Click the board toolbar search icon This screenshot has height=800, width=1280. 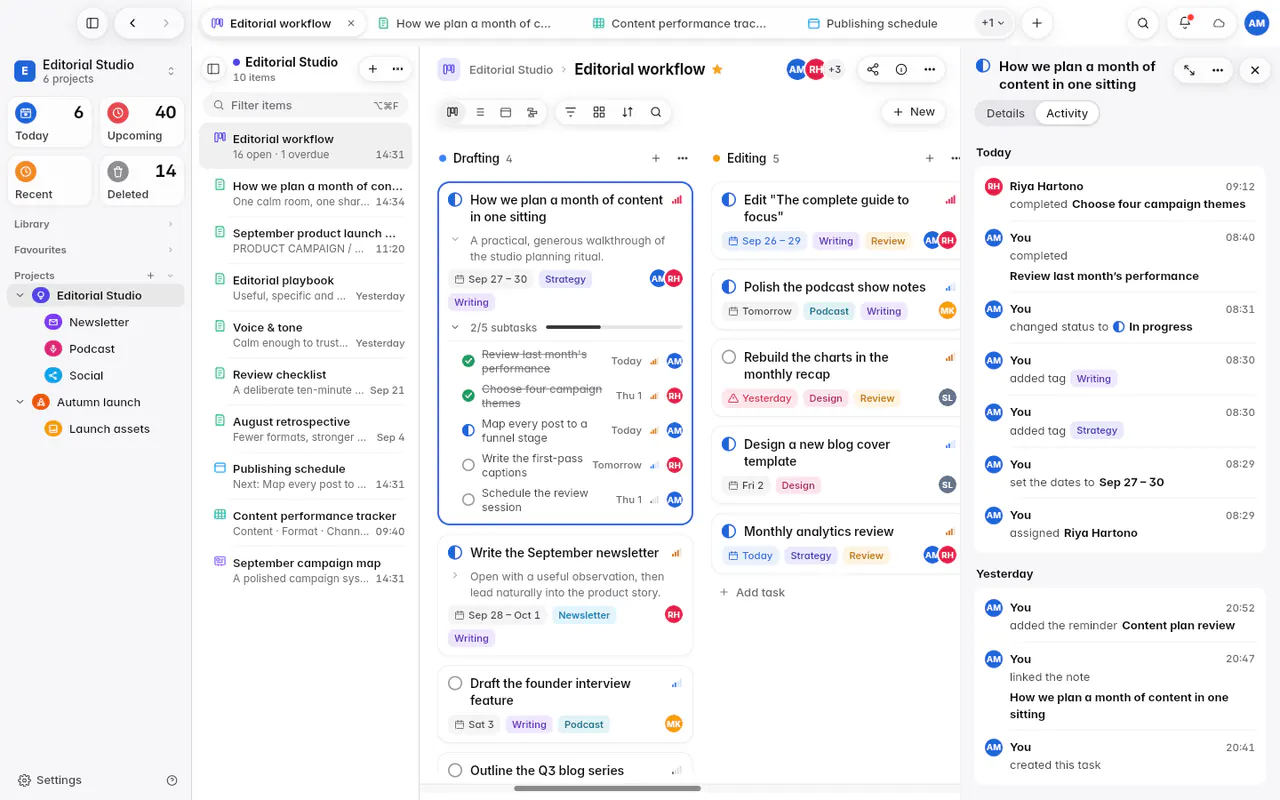(656, 112)
